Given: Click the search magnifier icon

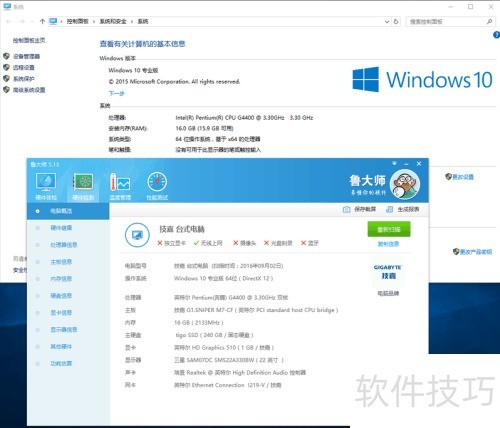Looking at the screenshot, I should pos(489,22).
